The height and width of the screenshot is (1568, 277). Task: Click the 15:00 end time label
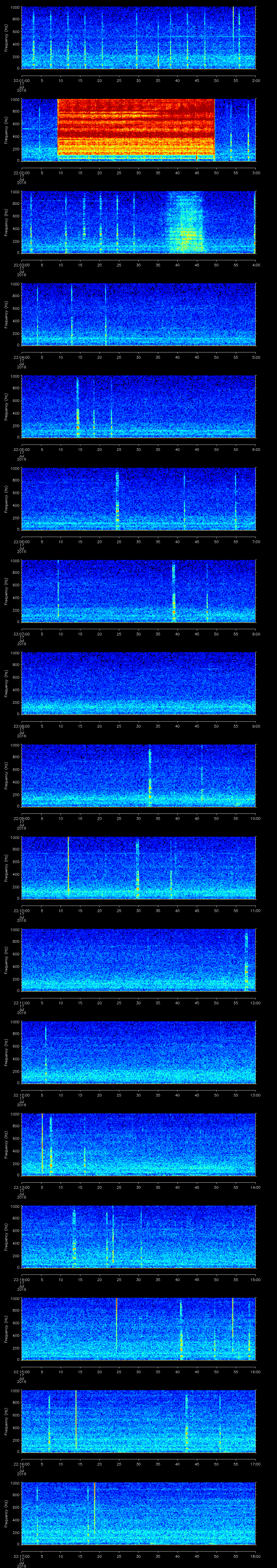(255, 1279)
